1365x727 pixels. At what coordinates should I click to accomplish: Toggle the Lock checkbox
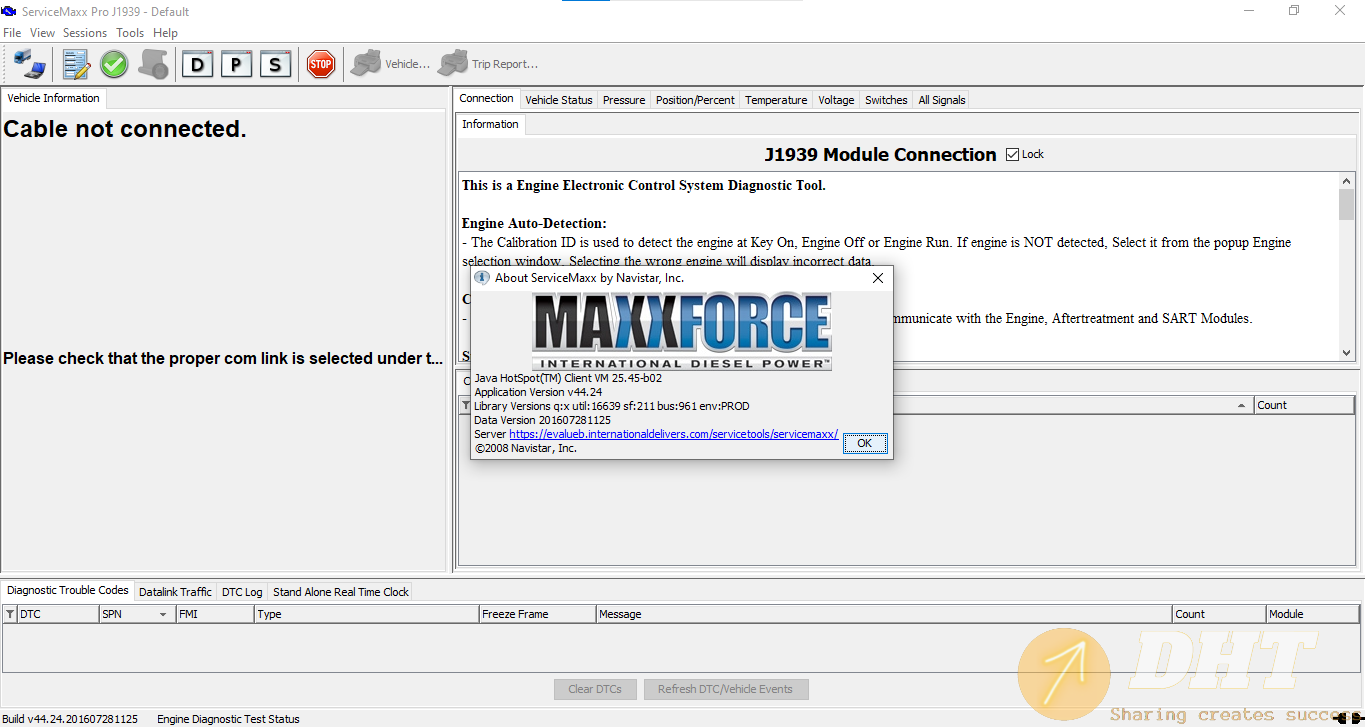[x=1012, y=154]
